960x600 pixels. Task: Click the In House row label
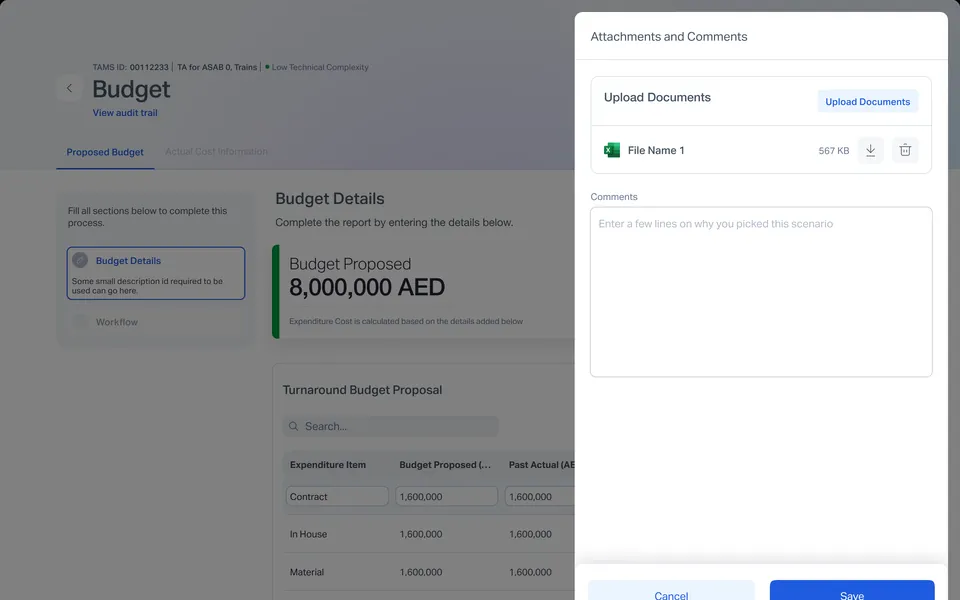(308, 534)
